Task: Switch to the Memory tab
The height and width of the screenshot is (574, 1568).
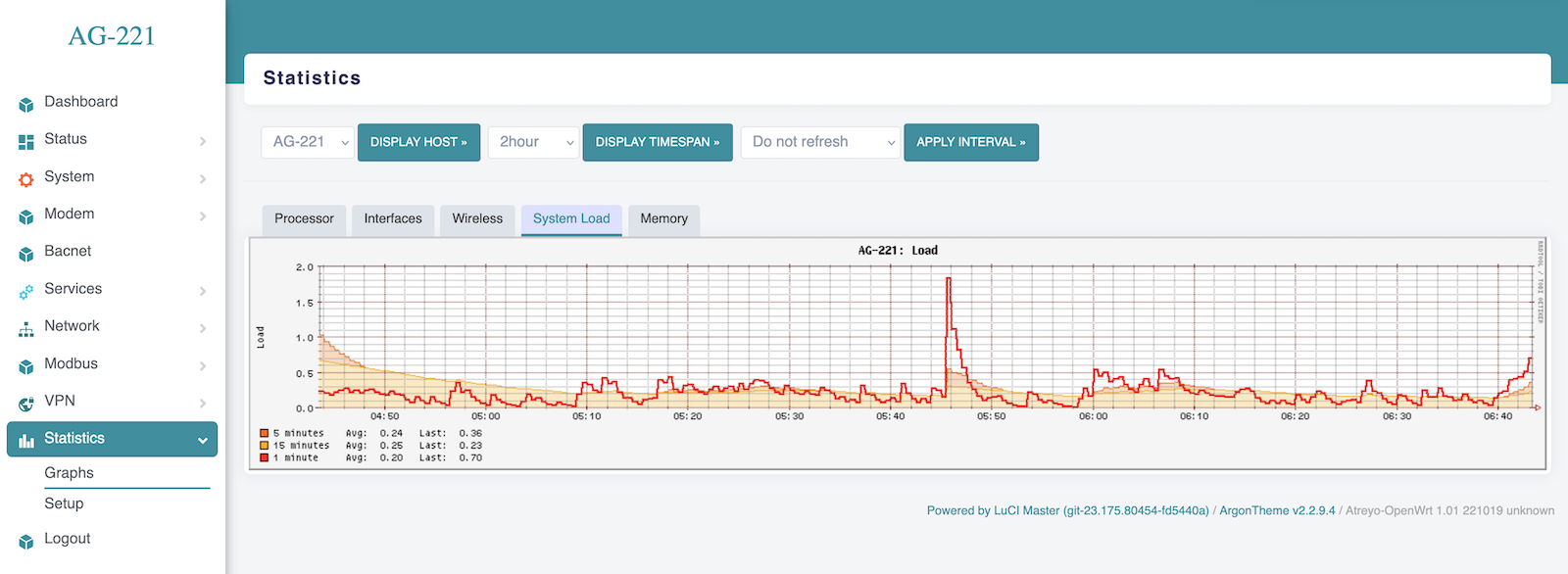Action: point(663,218)
